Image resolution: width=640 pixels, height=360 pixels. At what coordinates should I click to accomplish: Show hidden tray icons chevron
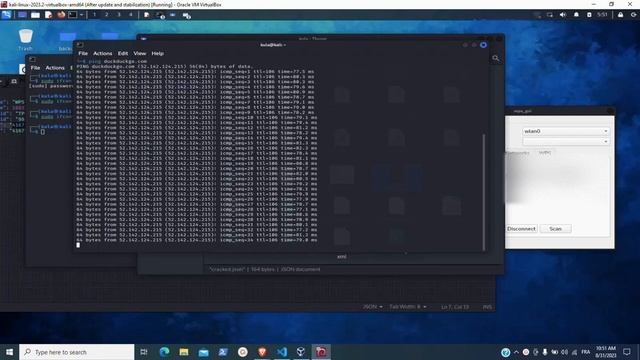pyautogui.click(x=516, y=352)
